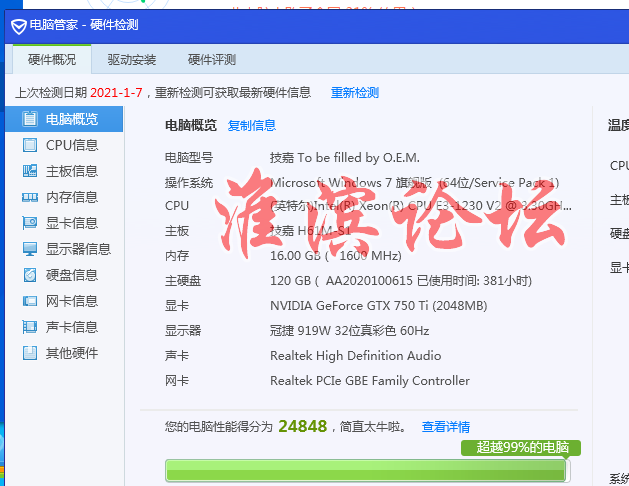The image size is (629, 486).
Task: Click the 超越99%的电脑 badge
Action: click(x=521, y=448)
